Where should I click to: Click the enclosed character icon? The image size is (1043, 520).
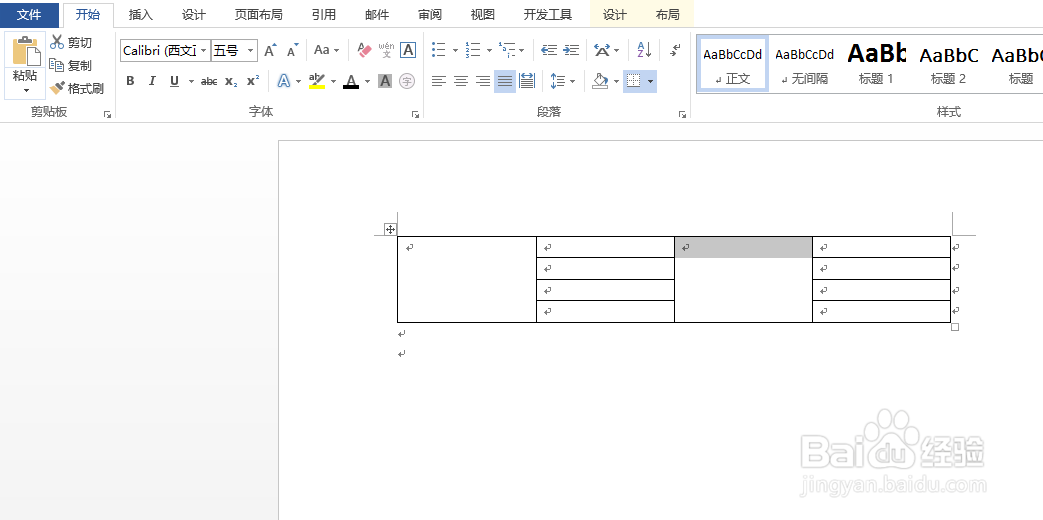pyautogui.click(x=407, y=81)
